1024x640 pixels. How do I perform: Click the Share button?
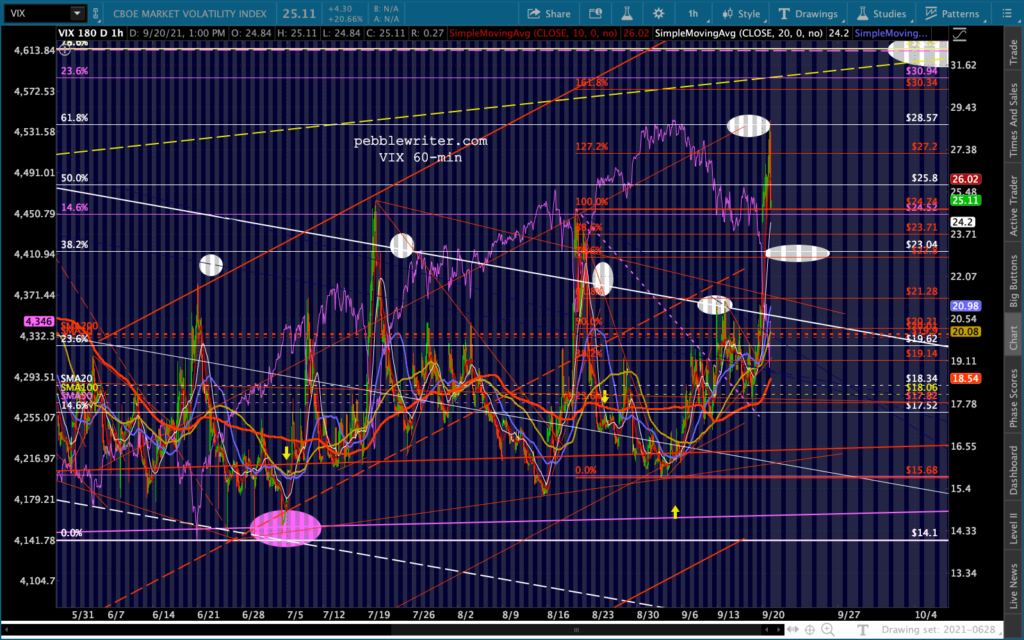[548, 14]
